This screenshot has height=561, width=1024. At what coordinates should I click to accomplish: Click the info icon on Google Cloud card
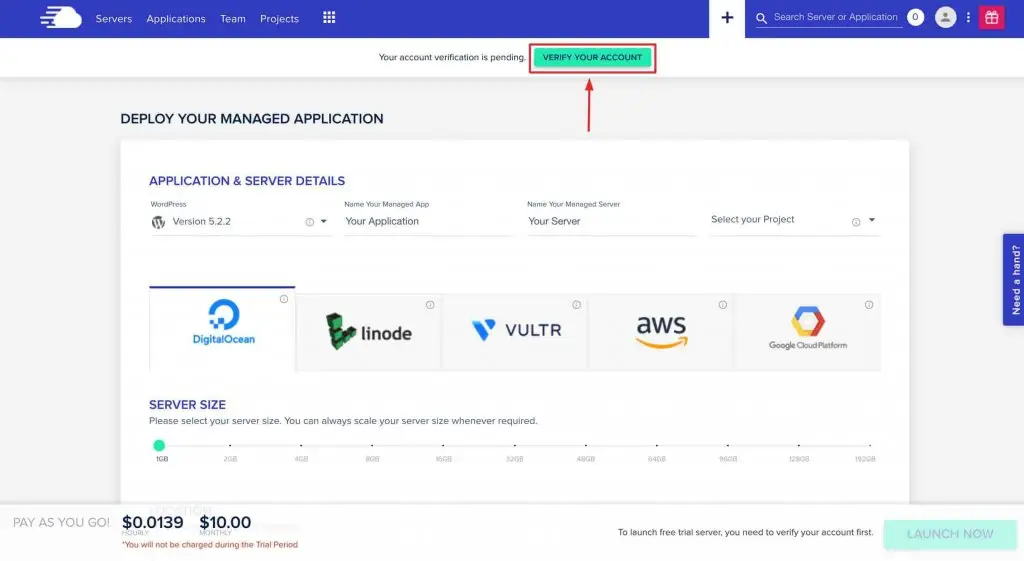869,305
